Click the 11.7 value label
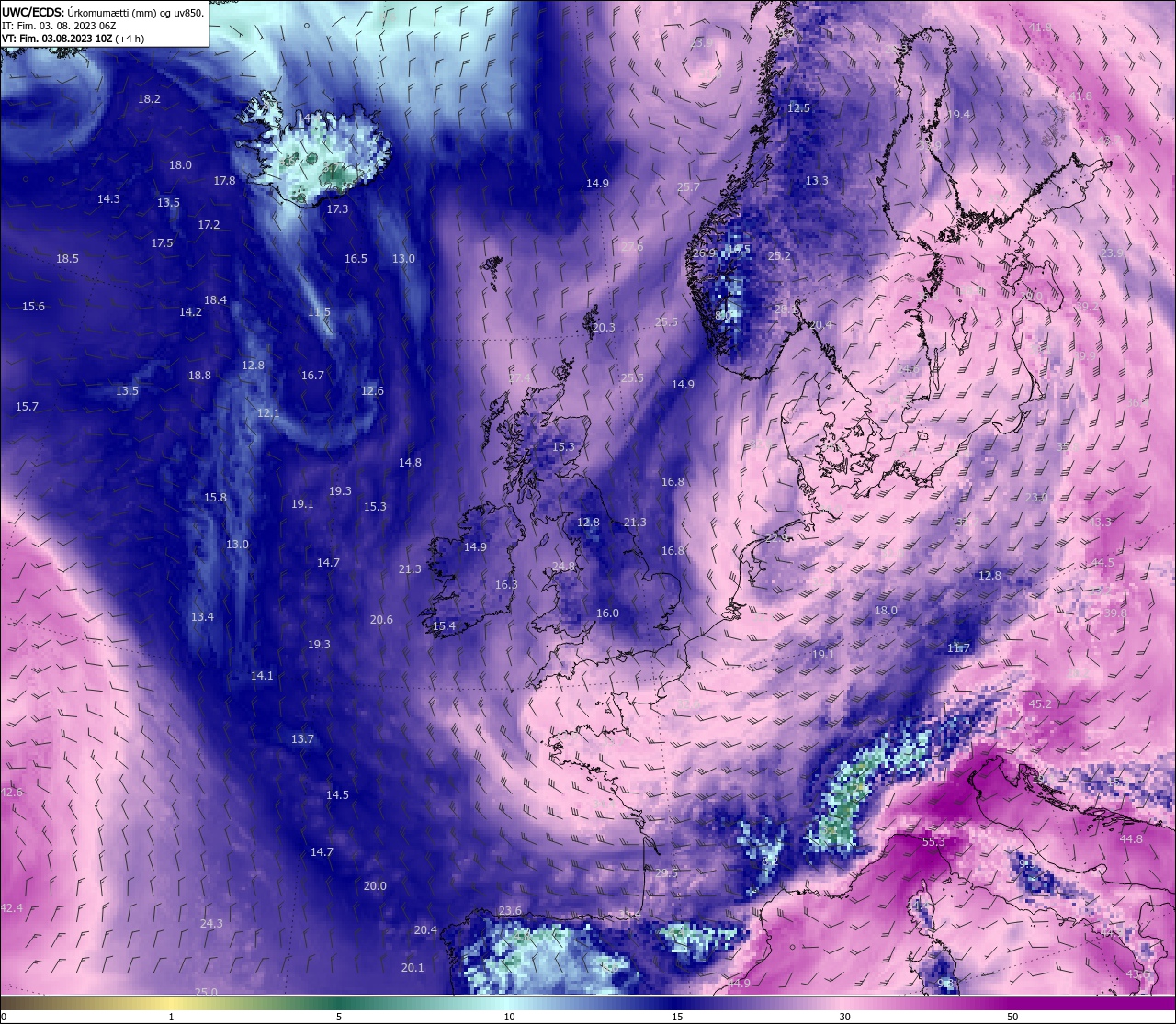 (x=958, y=647)
